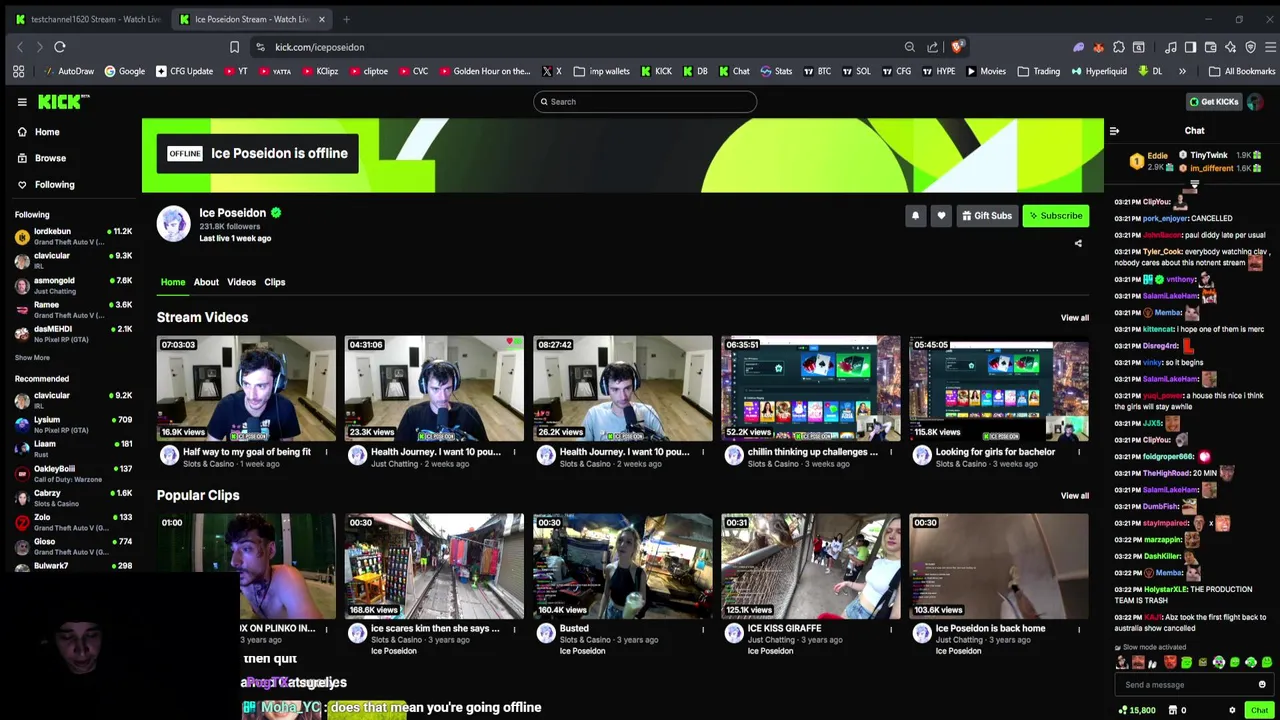The height and width of the screenshot is (720, 1280).
Task: Zoom icon in the address bar
Action: (x=909, y=47)
